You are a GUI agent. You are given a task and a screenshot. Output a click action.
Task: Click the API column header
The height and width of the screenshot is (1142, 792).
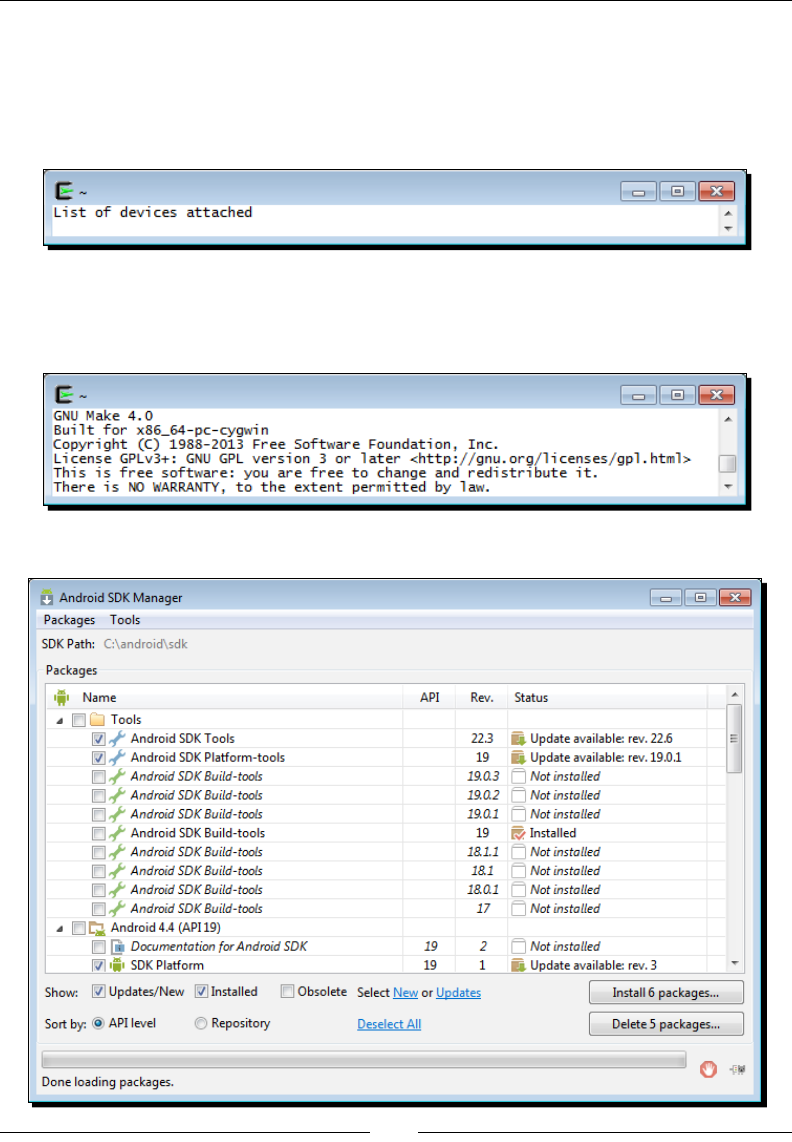point(429,698)
